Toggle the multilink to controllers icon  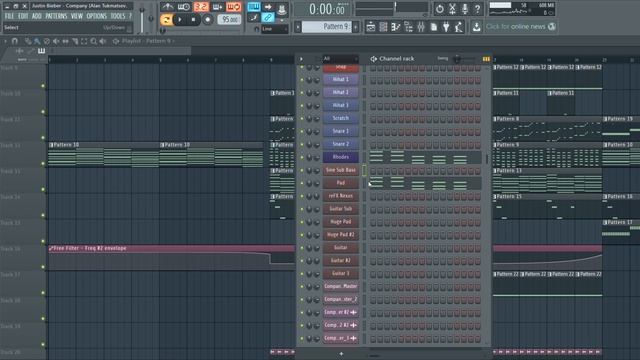pos(268,18)
